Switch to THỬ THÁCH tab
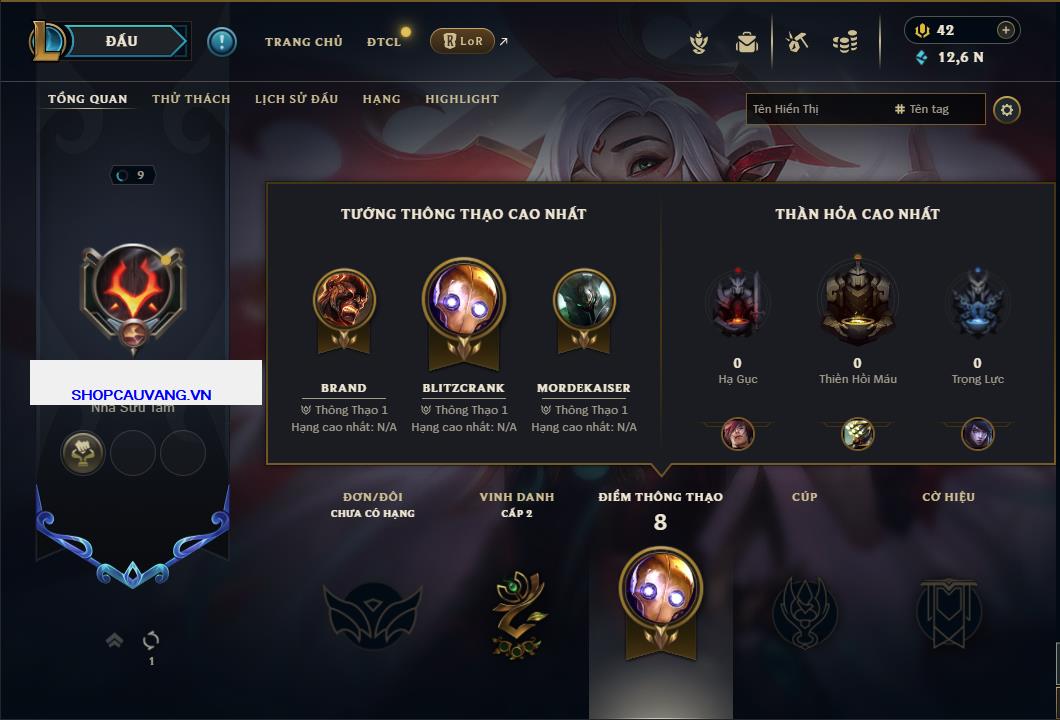The image size is (1060, 720). click(191, 99)
